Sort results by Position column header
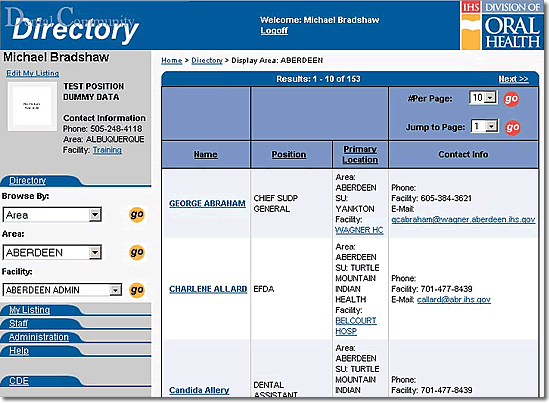The height and width of the screenshot is (403, 549). pos(289,154)
